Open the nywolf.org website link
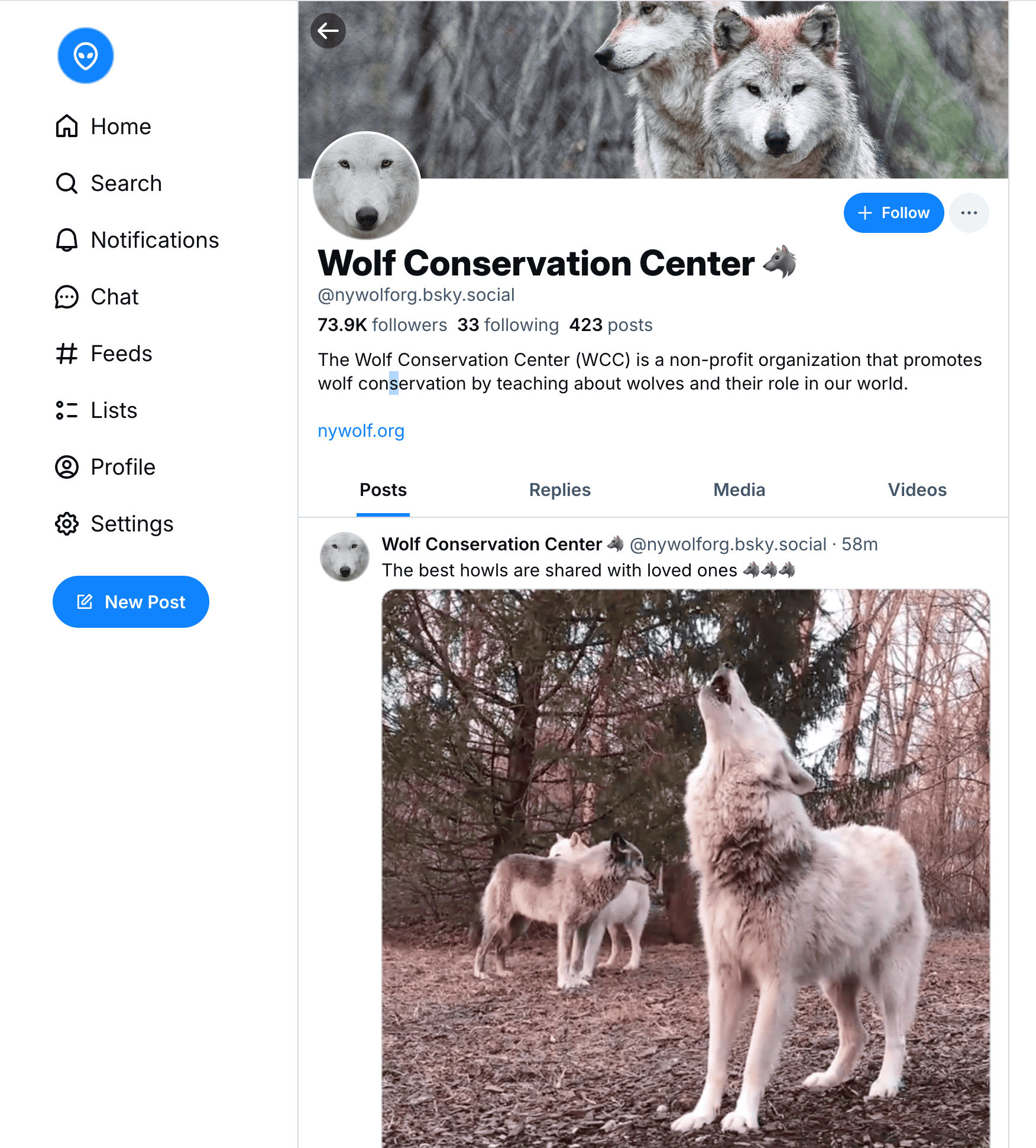1036x1148 pixels. coord(361,431)
